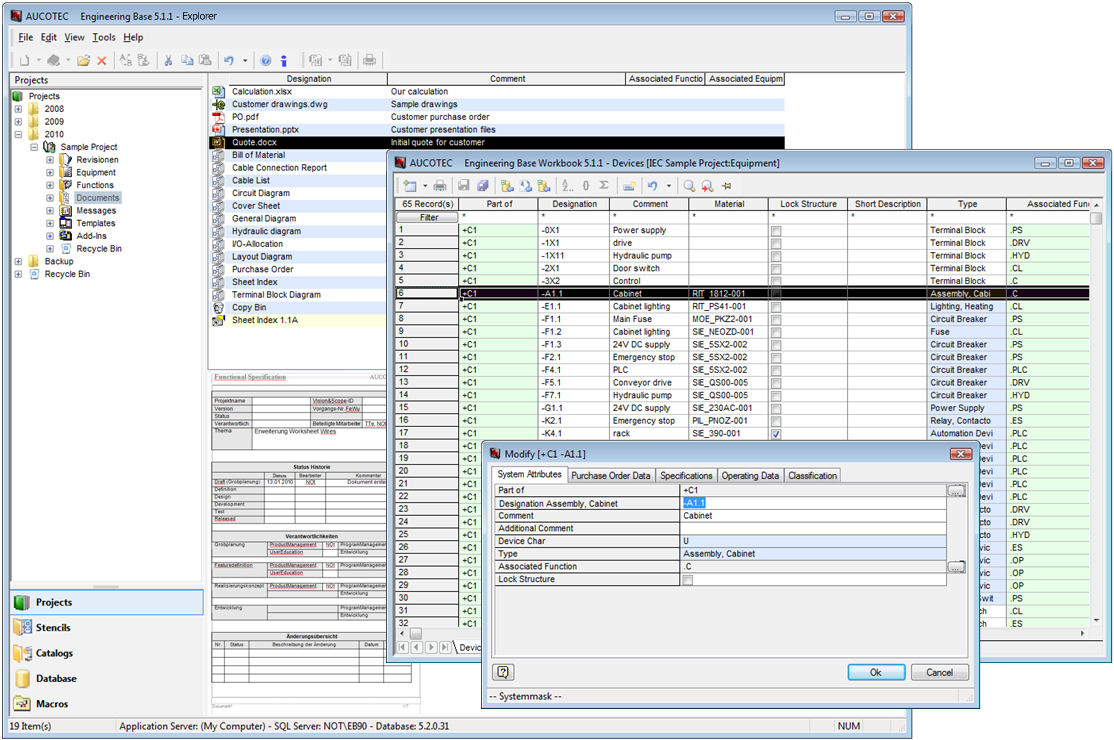This screenshot has height=740, width=1114.
Task: Toggle Lock Structure checkbox for Conveyor drive row
Action: point(776,383)
